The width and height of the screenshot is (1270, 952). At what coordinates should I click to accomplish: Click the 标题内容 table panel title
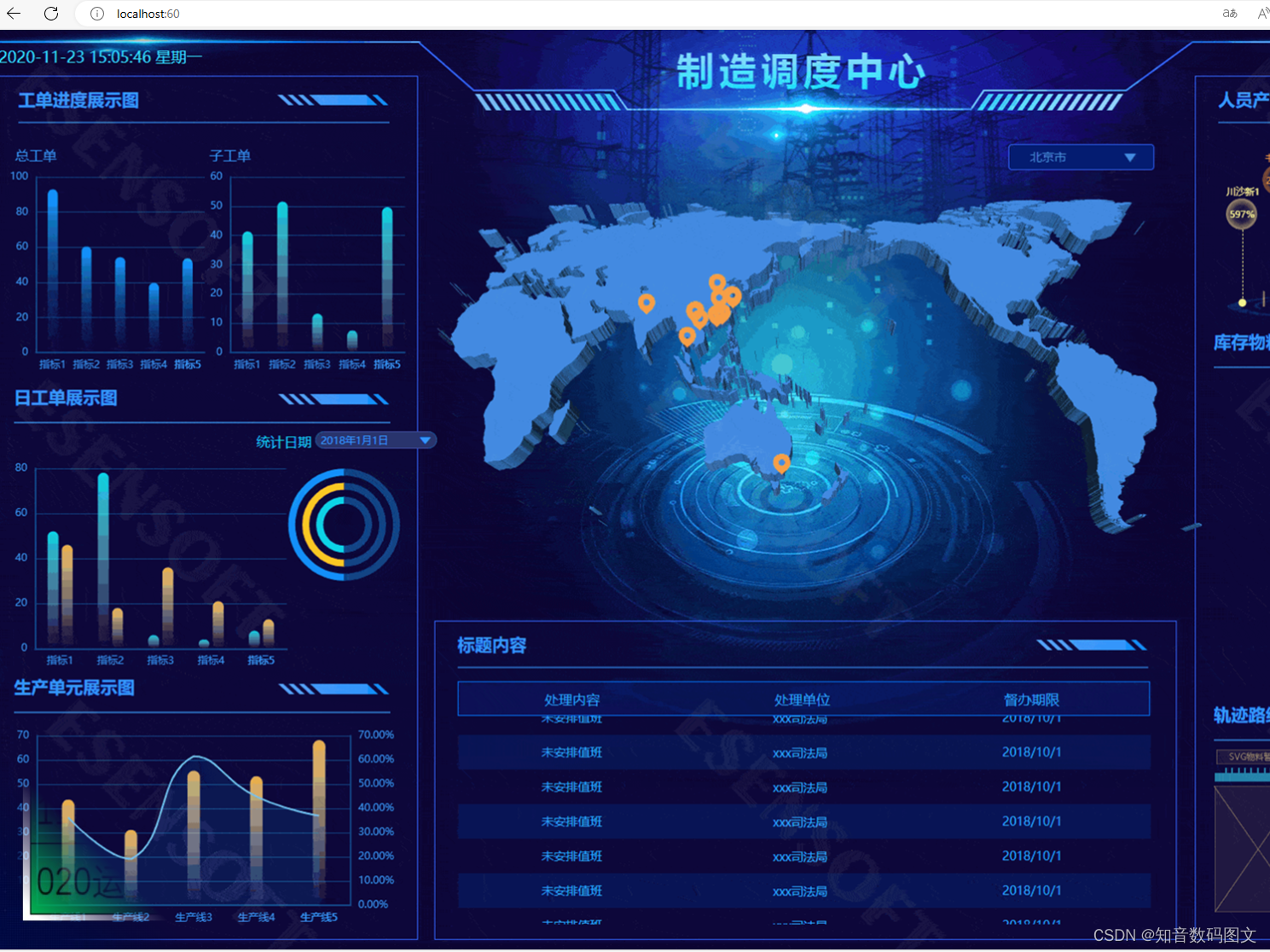(491, 646)
